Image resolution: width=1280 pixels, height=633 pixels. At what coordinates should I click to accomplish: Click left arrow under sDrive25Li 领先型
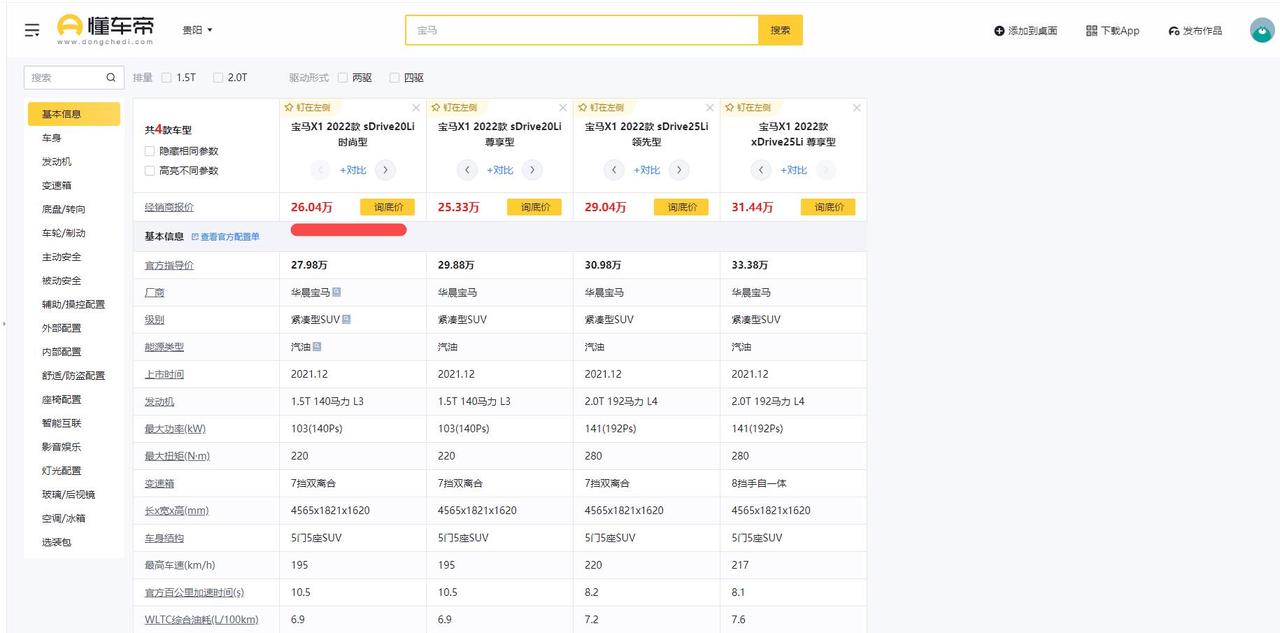pyautogui.click(x=614, y=170)
